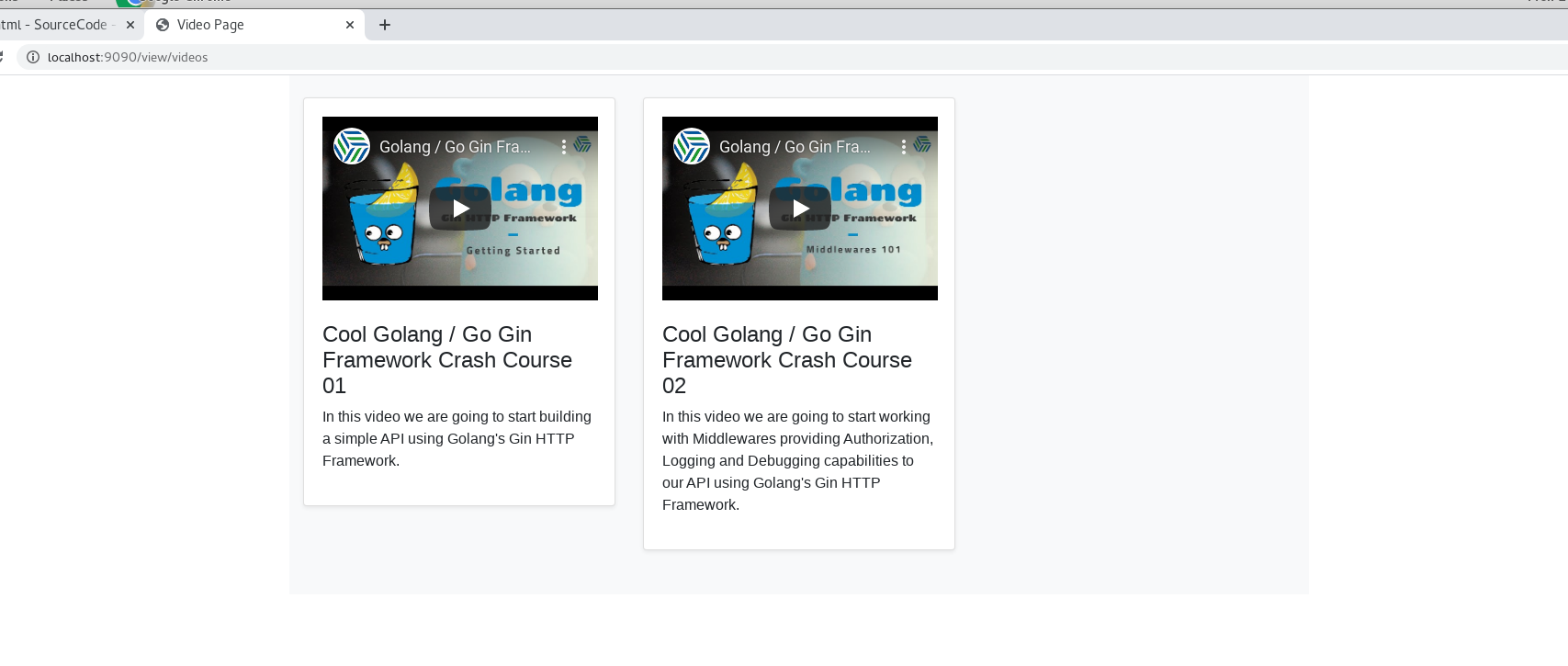Click watermark logo on Getting Started video

(x=582, y=144)
